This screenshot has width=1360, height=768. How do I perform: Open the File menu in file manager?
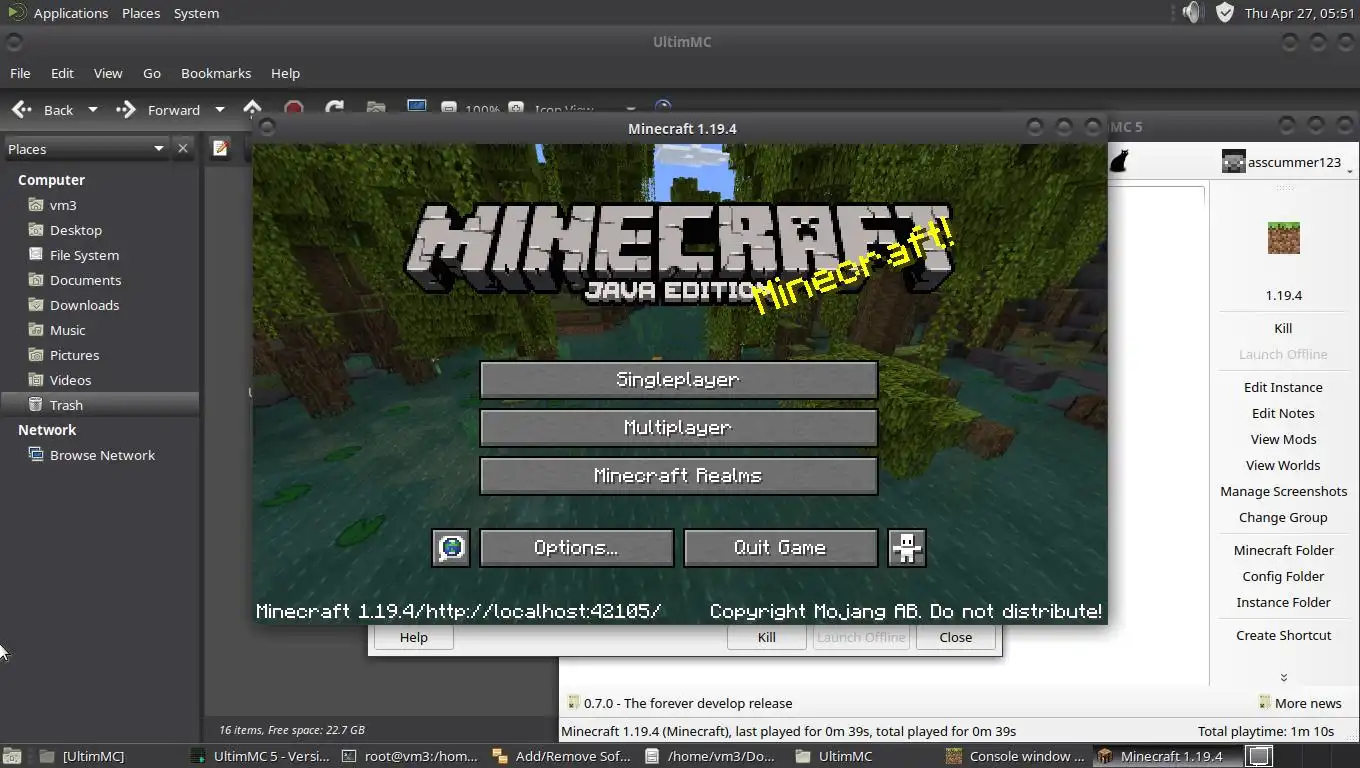click(x=20, y=73)
